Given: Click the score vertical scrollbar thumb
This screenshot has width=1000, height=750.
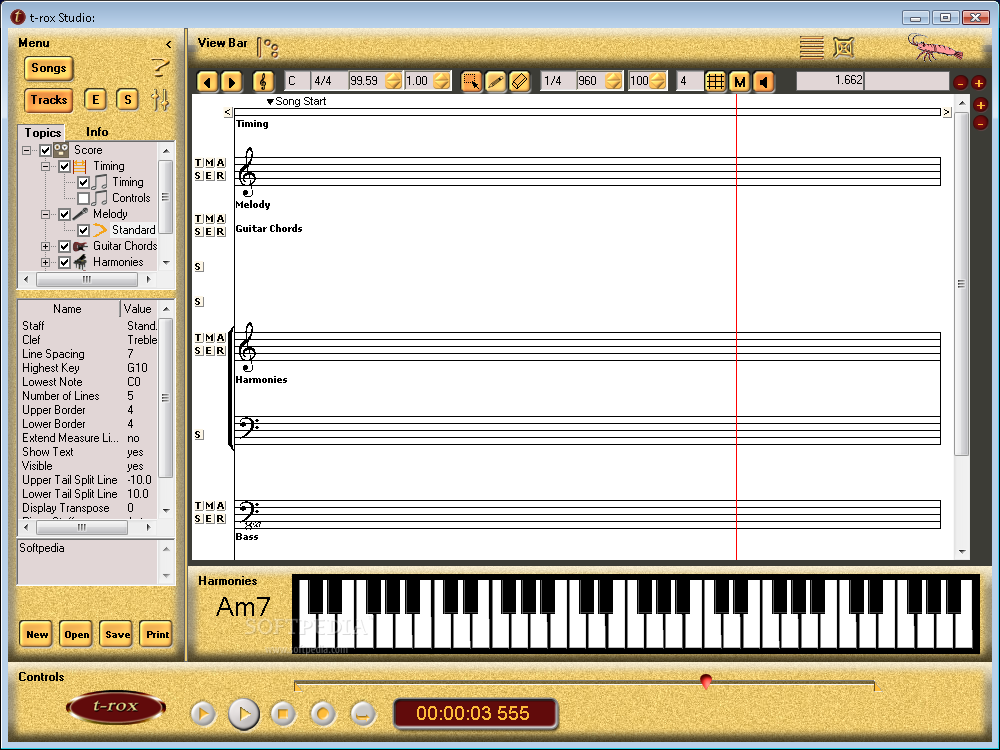Looking at the screenshot, I should 961,284.
